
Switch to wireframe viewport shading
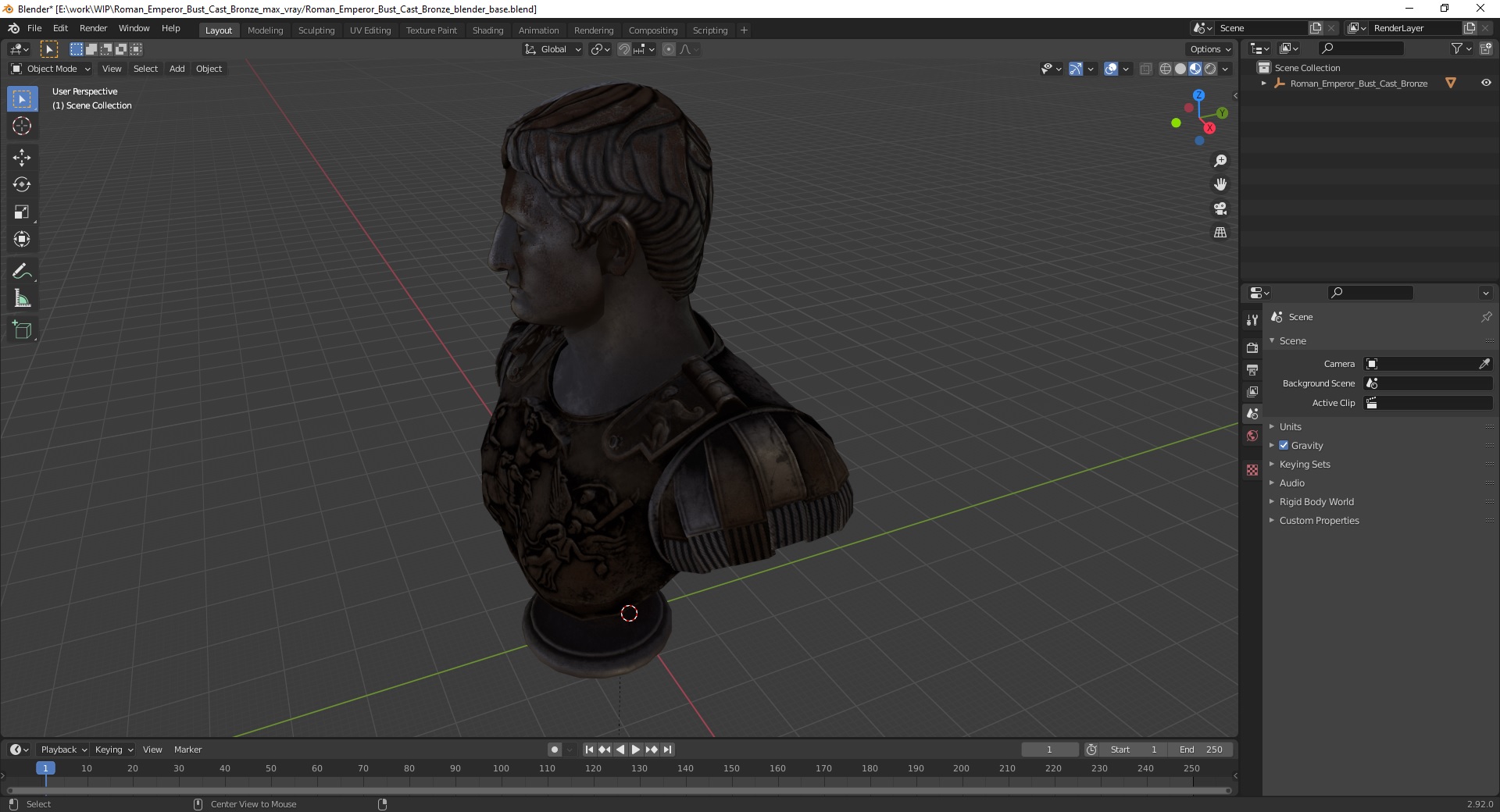tap(1166, 69)
